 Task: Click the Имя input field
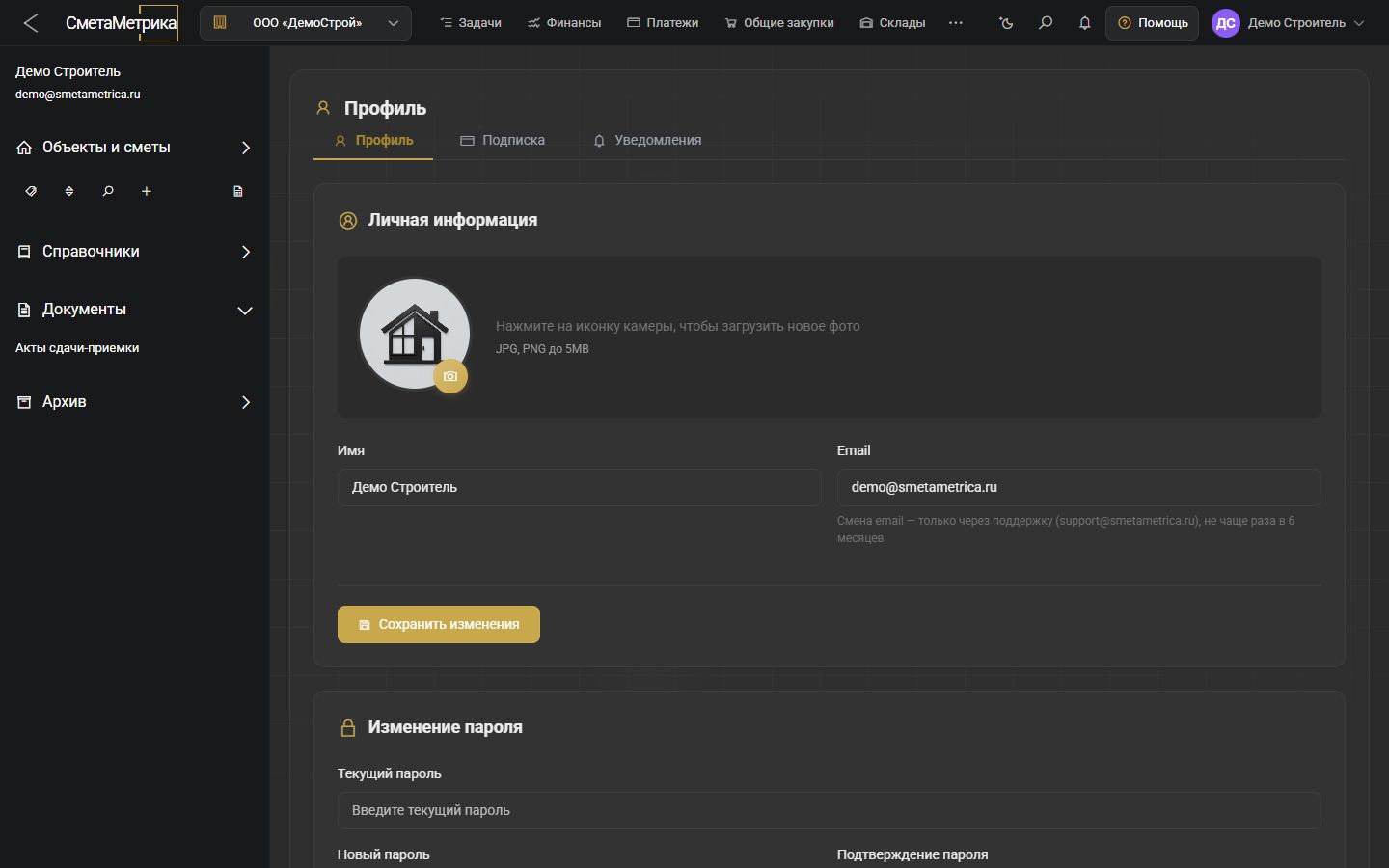[580, 487]
